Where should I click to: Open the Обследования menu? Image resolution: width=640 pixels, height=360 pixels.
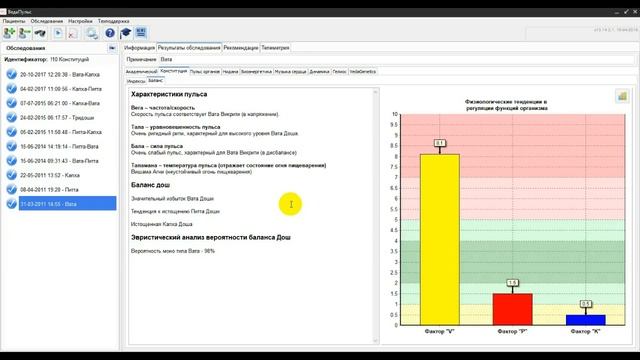pos(47,21)
